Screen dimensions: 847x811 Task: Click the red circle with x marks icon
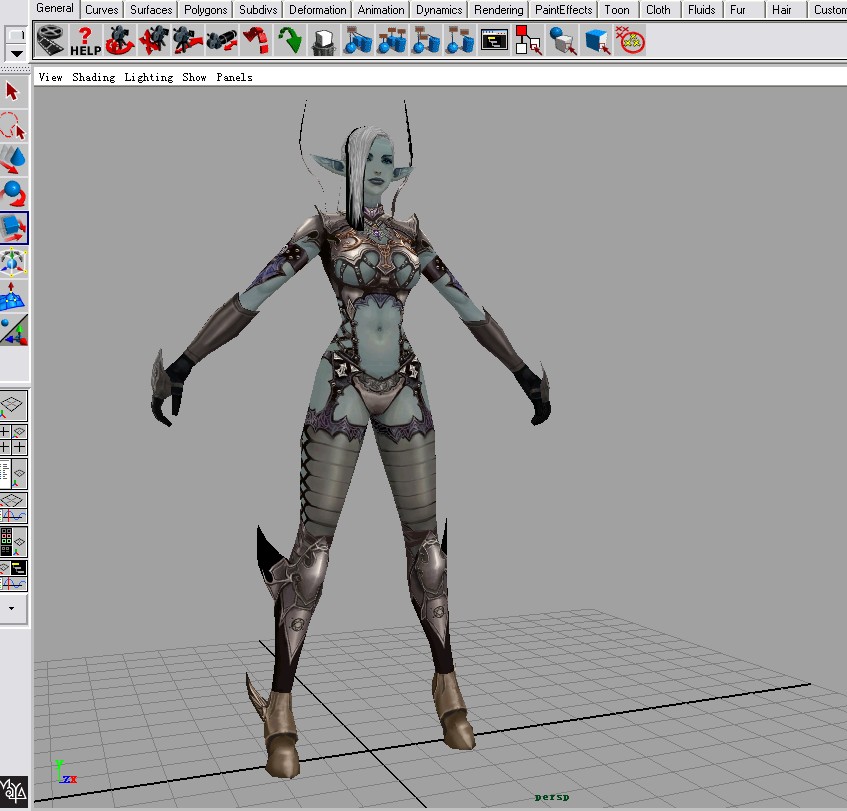630,41
